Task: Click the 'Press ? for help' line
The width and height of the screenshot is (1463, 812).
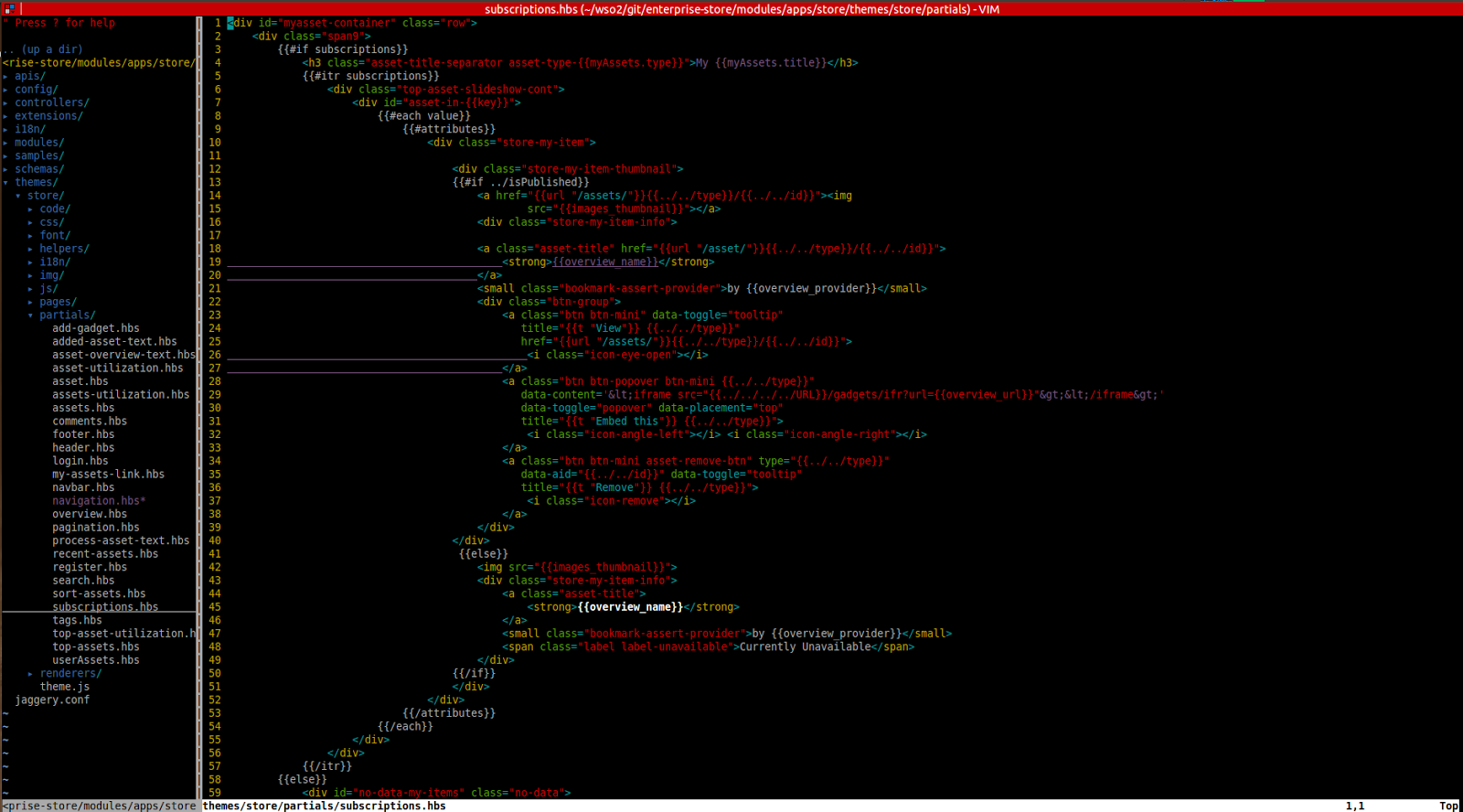Action: tap(59, 23)
